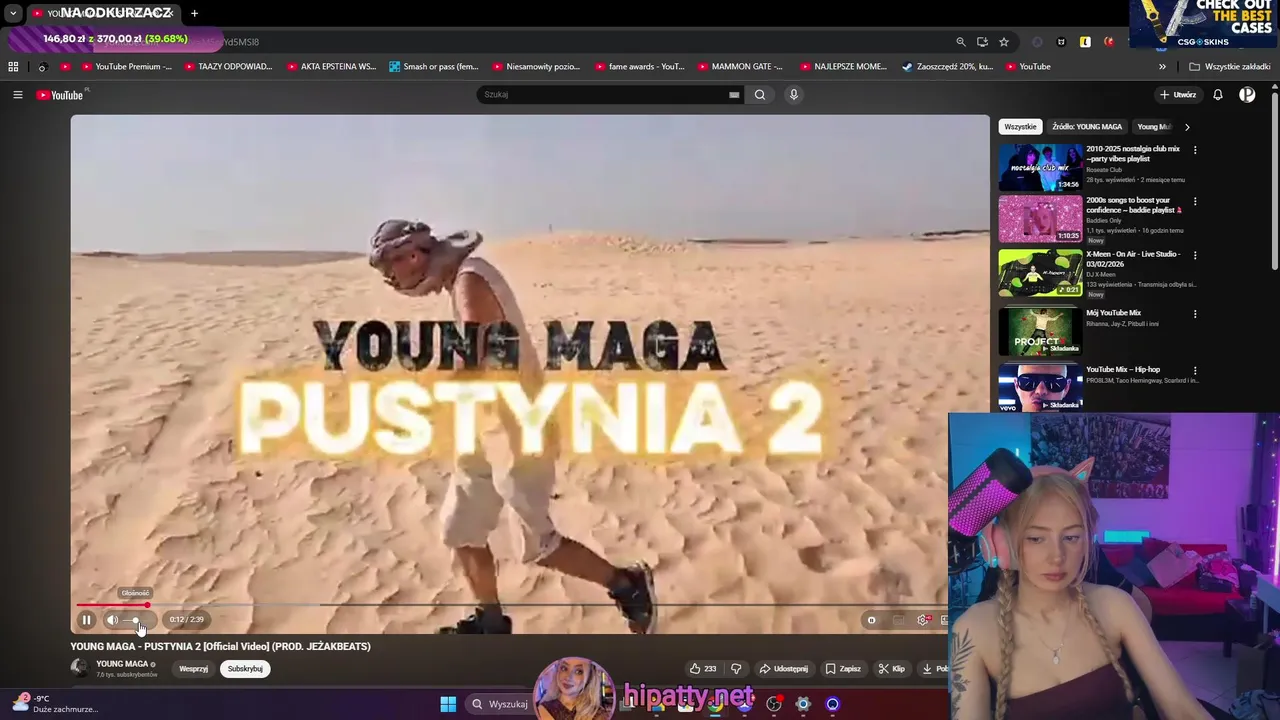Open fame awards - YouT... bookmark

tap(638, 67)
